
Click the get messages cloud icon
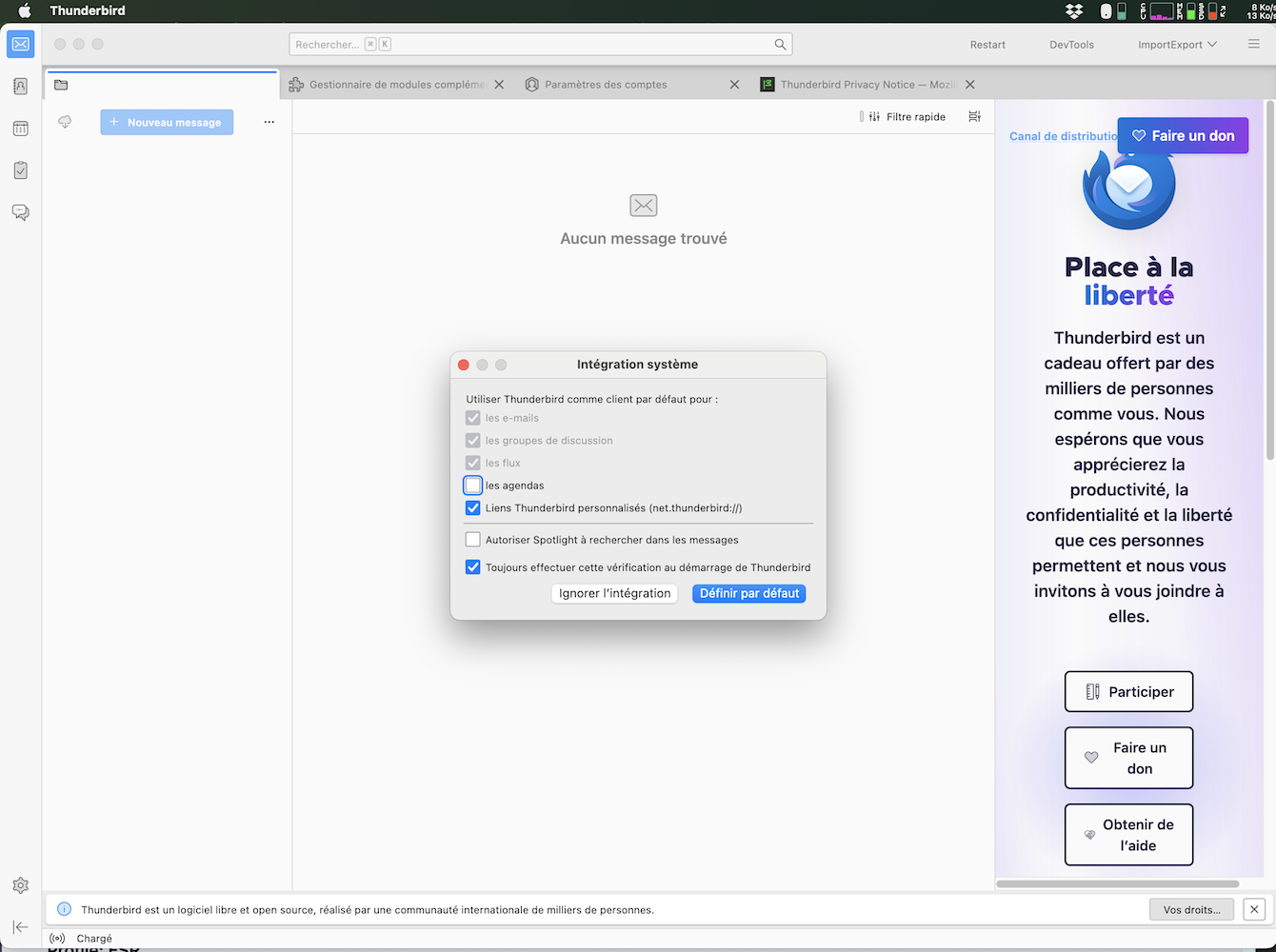(x=65, y=122)
